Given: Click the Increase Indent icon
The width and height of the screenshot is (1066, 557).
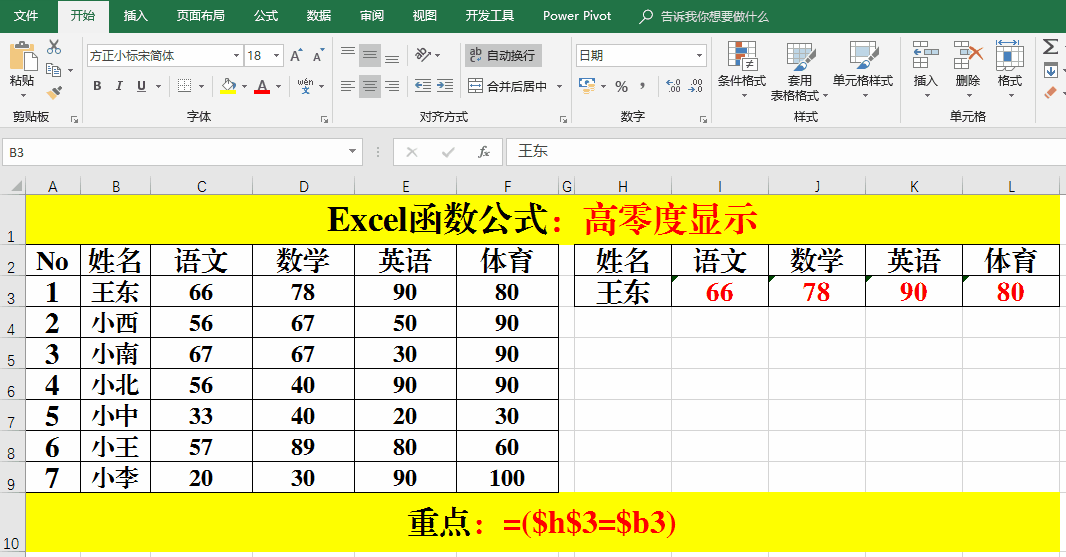Looking at the screenshot, I should (446, 86).
